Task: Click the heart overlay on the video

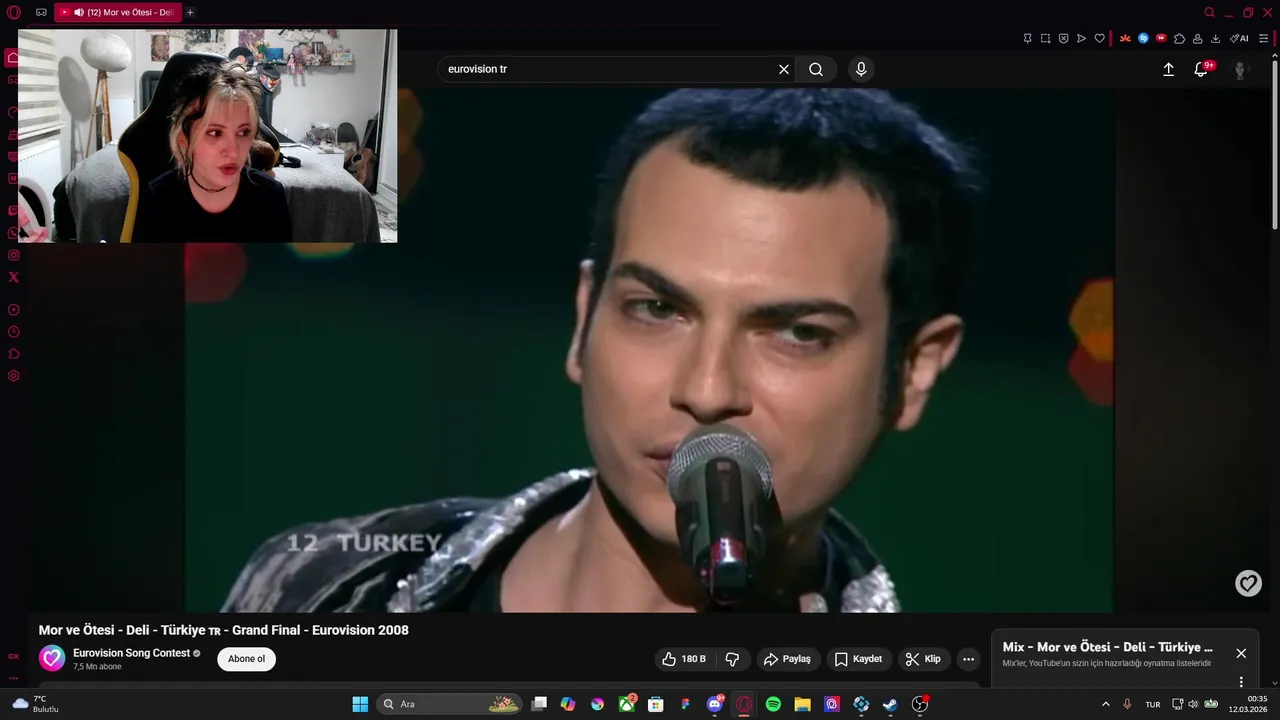Action: [x=1248, y=583]
